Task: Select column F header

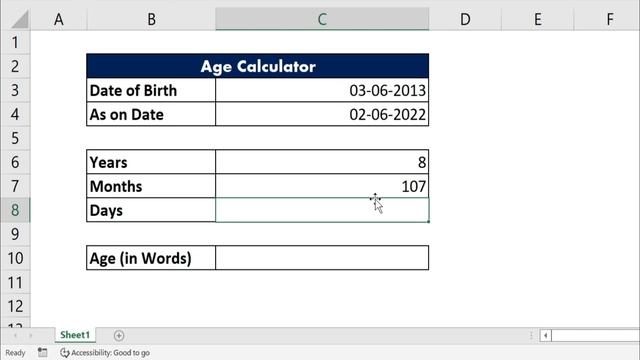Action: coord(607,19)
